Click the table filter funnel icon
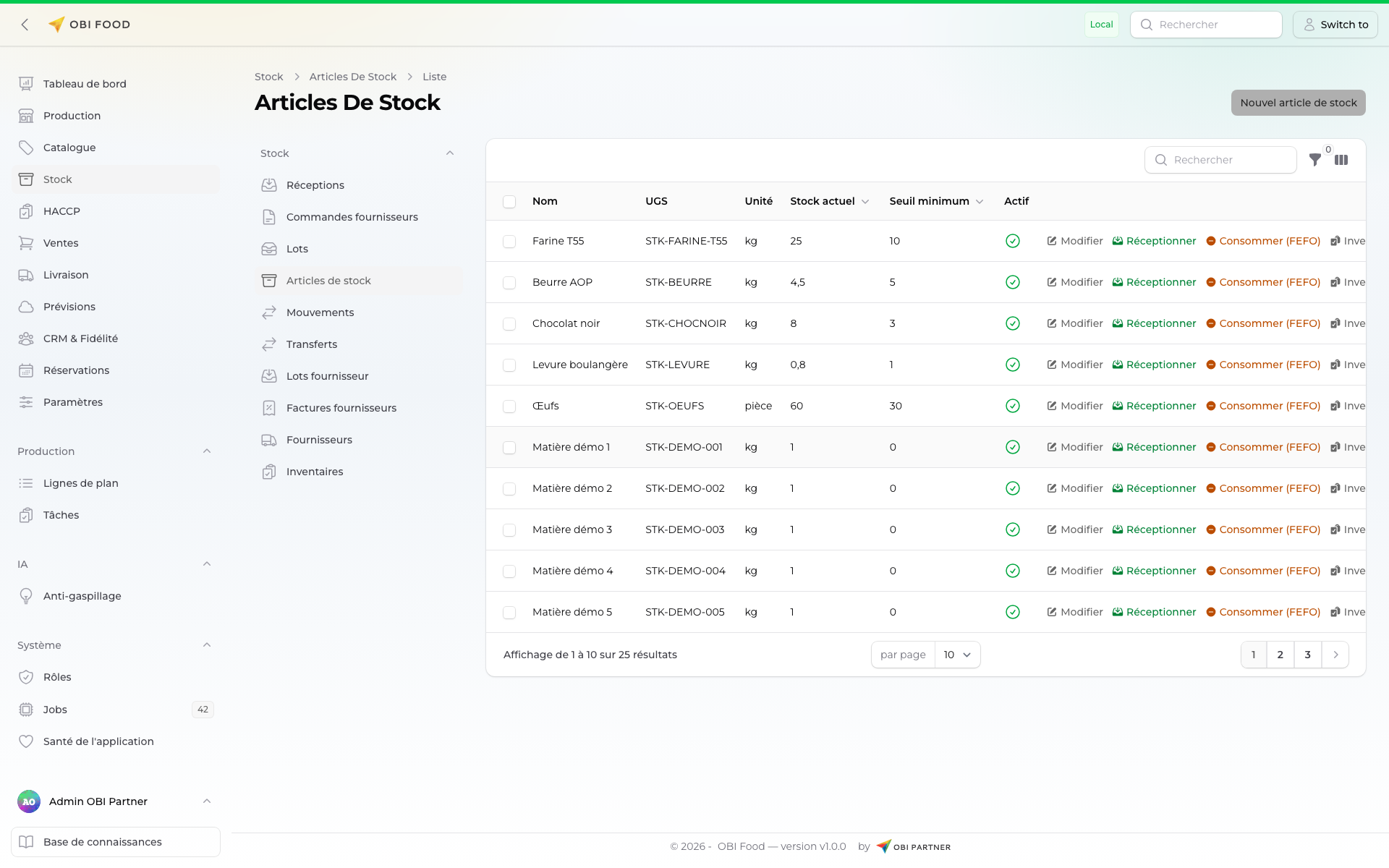The image size is (1389, 868). pos(1314,160)
